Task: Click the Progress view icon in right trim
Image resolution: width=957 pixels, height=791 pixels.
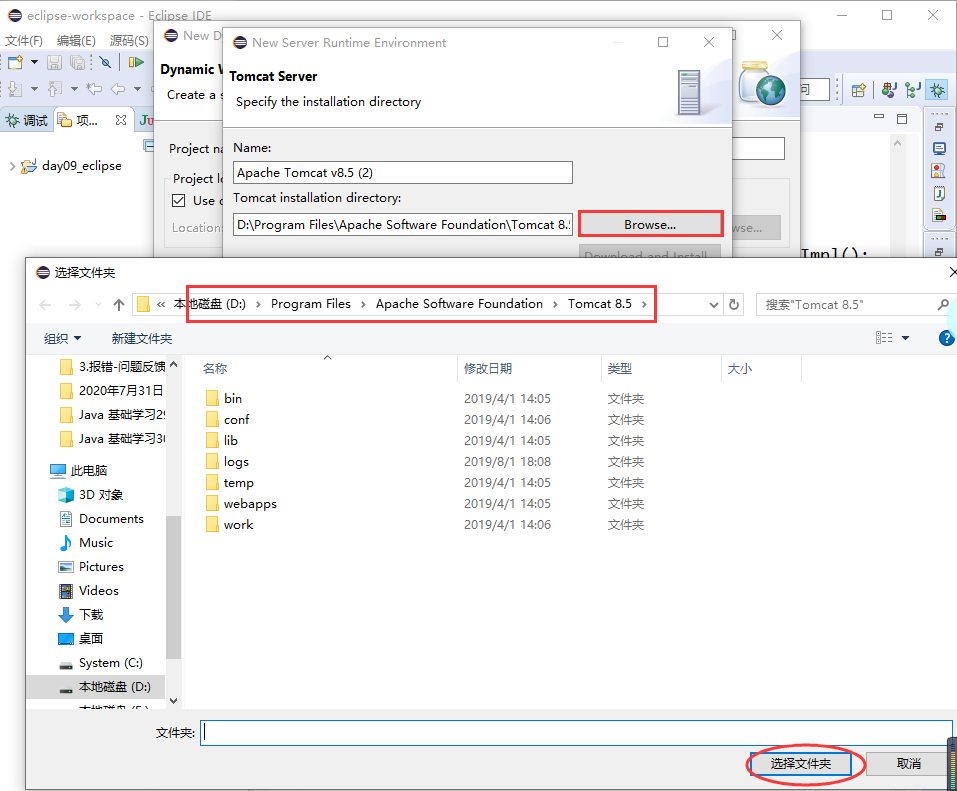Action: coord(939,215)
